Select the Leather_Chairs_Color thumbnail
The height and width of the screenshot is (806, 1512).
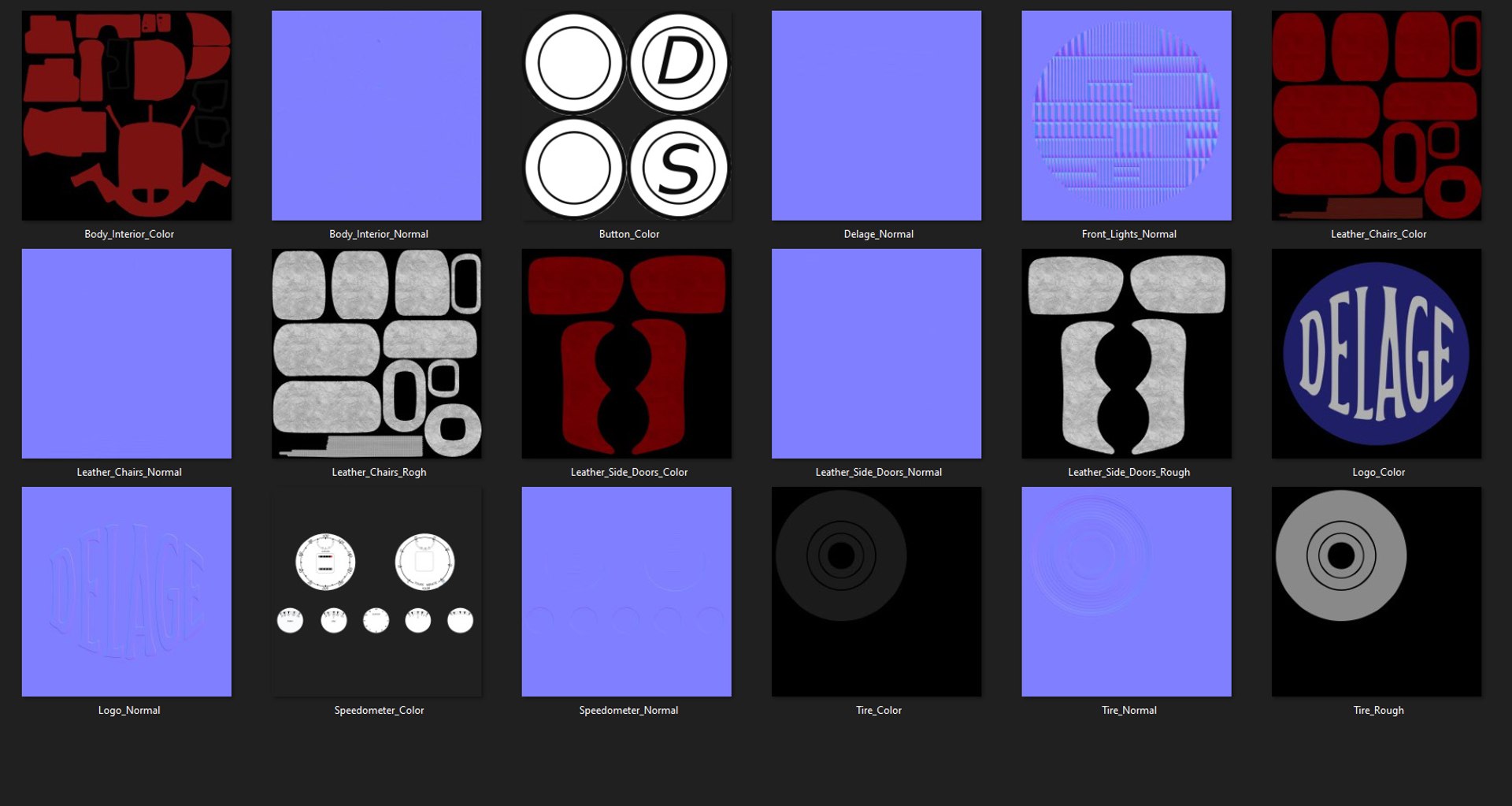click(x=1377, y=115)
